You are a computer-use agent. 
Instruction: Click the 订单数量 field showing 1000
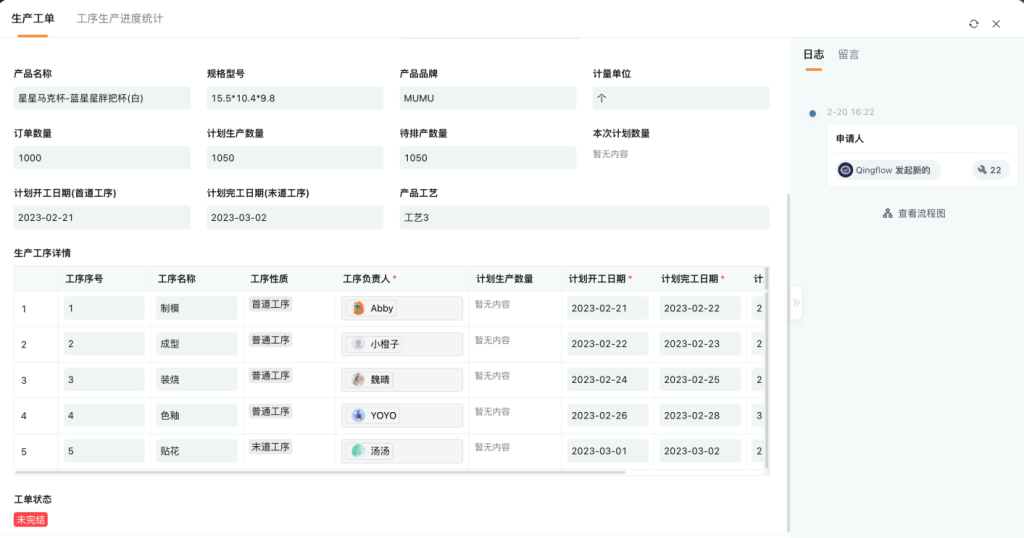101,158
